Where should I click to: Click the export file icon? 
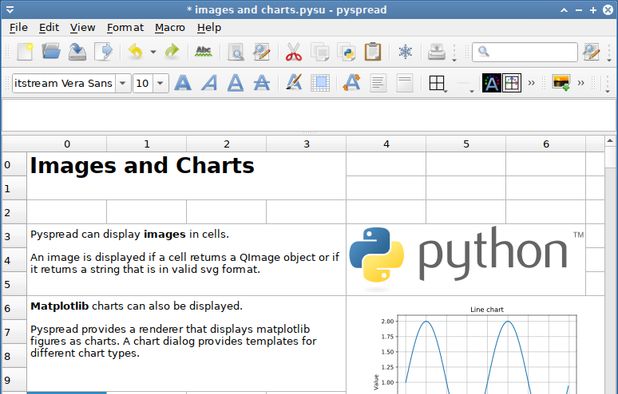pos(104,52)
